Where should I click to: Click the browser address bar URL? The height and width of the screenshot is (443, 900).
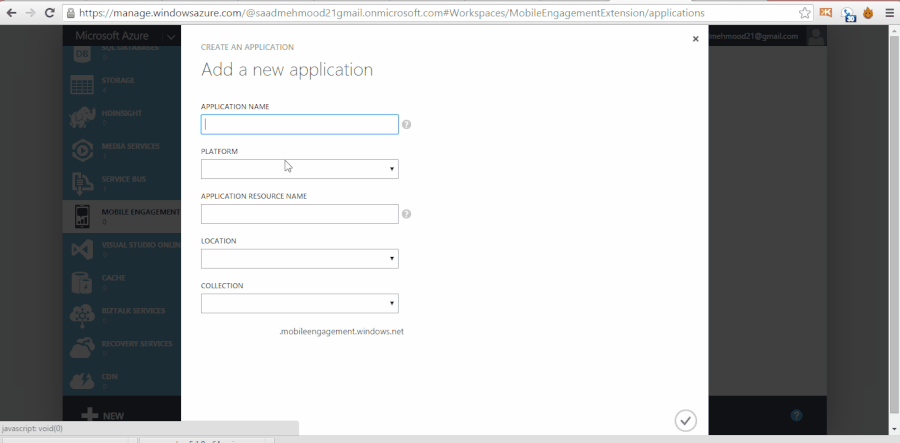coord(391,13)
